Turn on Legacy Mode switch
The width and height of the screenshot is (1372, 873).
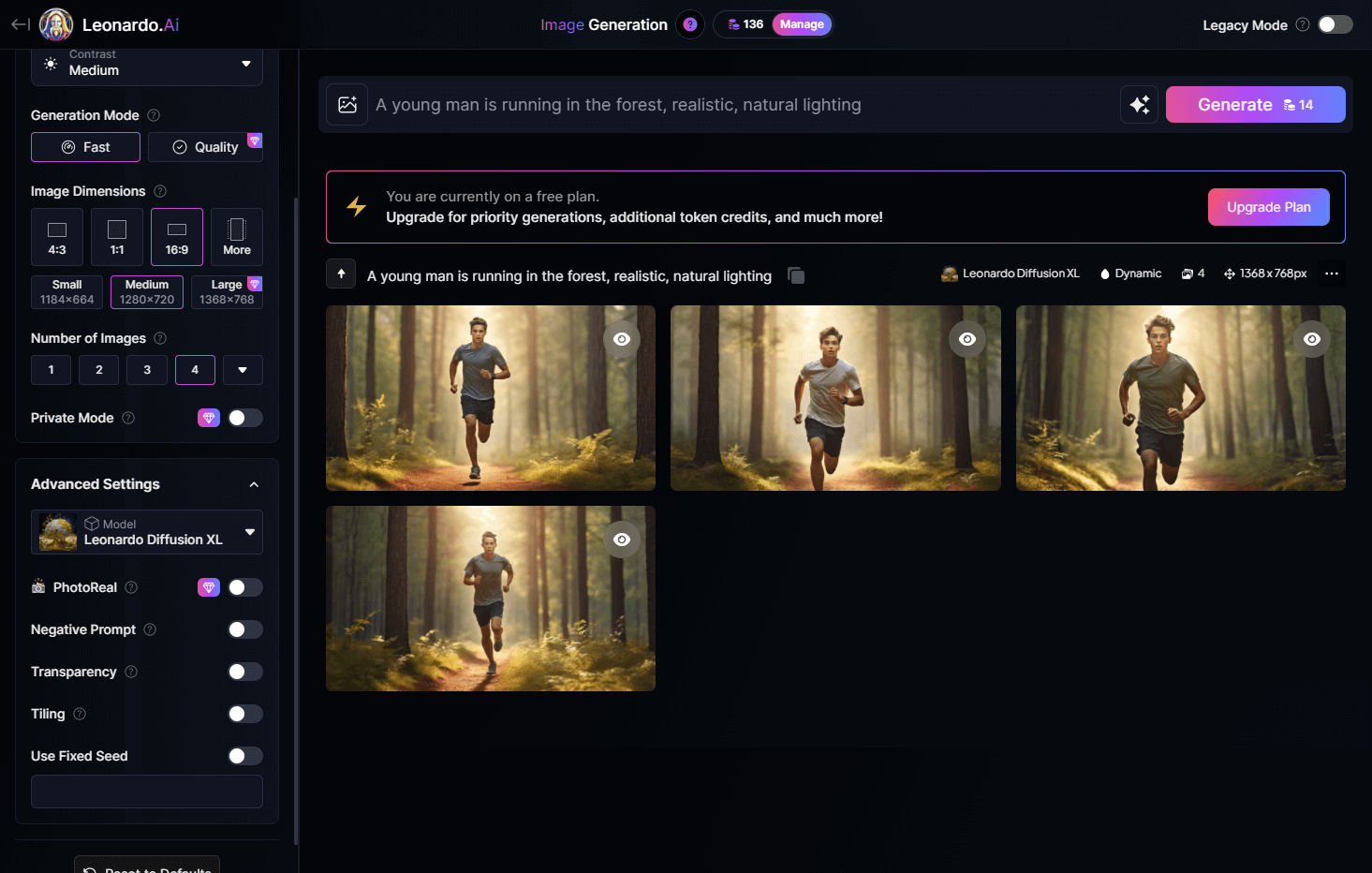[x=1335, y=24]
